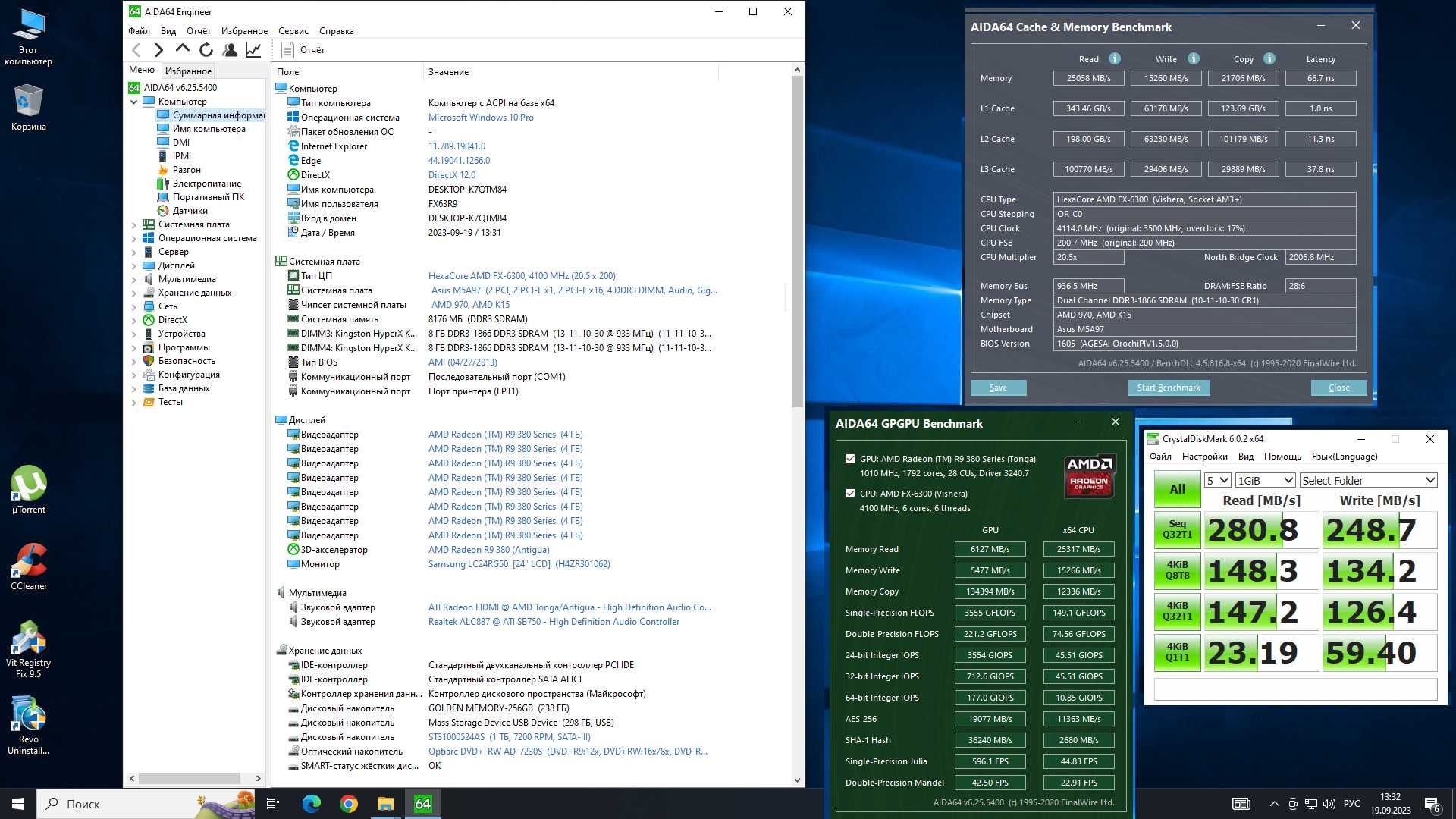Screen dimensions: 1456x819
Task: Run 4KiB Q8T8 test
Action: tap(1177, 570)
